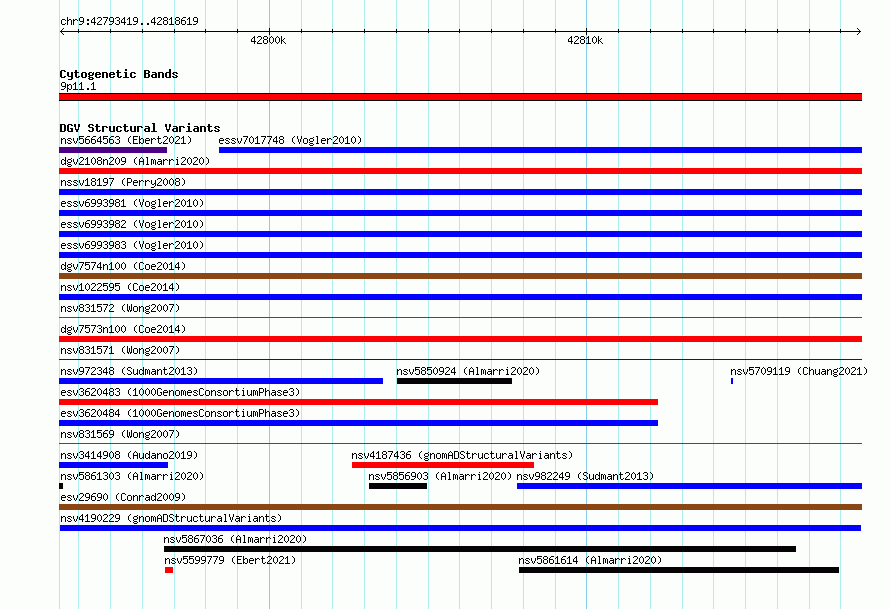Click the black nsv5861614 variant bar
Screen dimensions: 890x609
679,570
